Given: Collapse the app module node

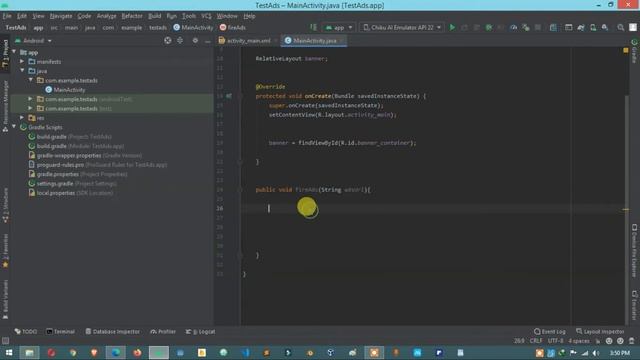Looking at the screenshot, I should [15, 52].
